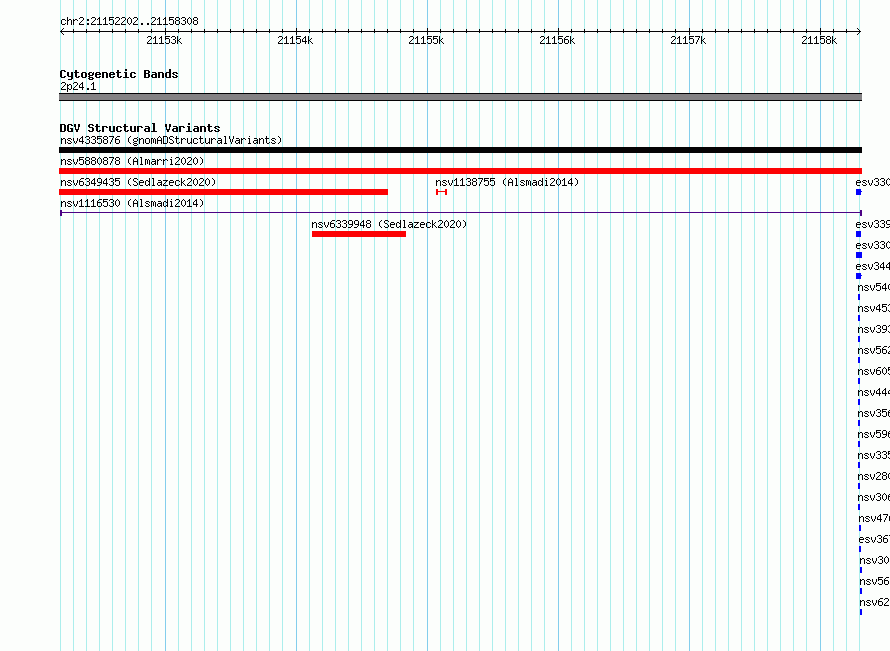Screen dimensions: 890x651
Task: Click the nsv596 variant label
Action: click(874, 434)
